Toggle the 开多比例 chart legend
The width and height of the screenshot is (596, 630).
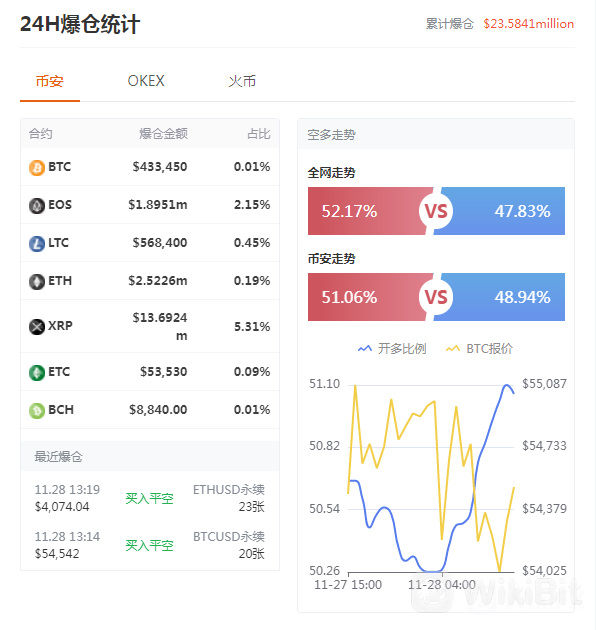click(x=392, y=349)
